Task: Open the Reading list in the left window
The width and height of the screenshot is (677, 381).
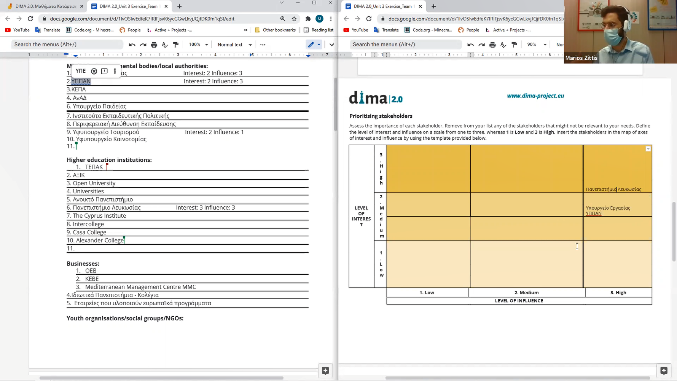Action: [x=319, y=30]
